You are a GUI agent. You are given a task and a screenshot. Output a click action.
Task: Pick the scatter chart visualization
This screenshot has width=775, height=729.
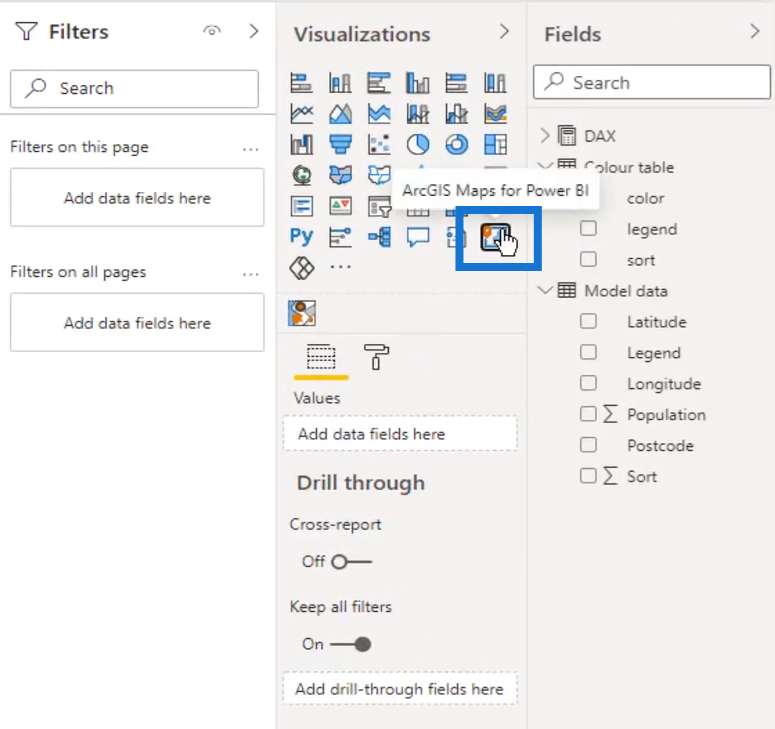(379, 145)
